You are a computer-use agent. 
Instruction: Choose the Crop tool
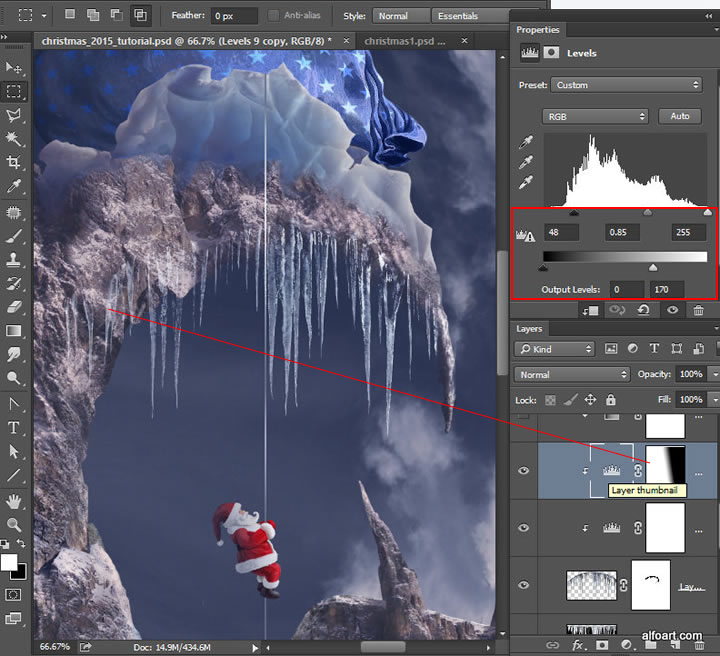coord(14,163)
